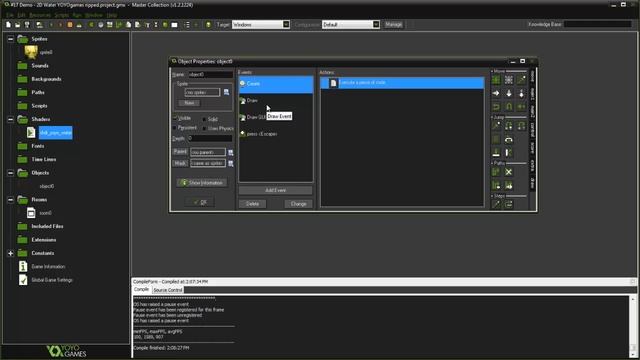Toggle the Uses Physics checkbox
The image size is (640, 360).
(204, 128)
